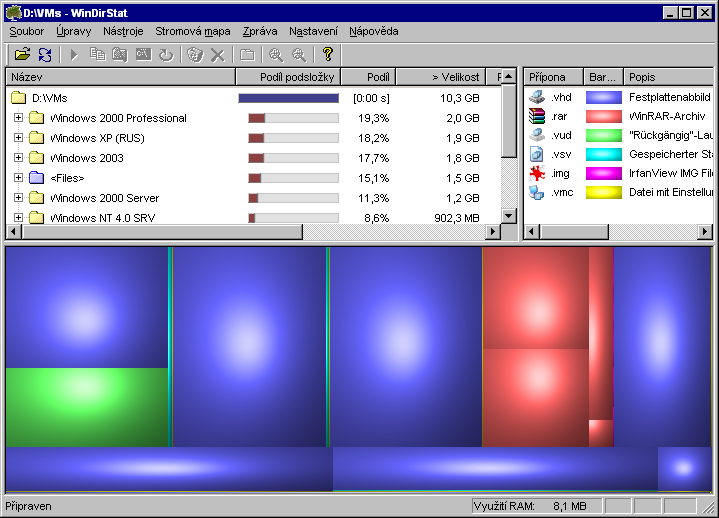Click the Open folder toolbar icon

point(22,55)
